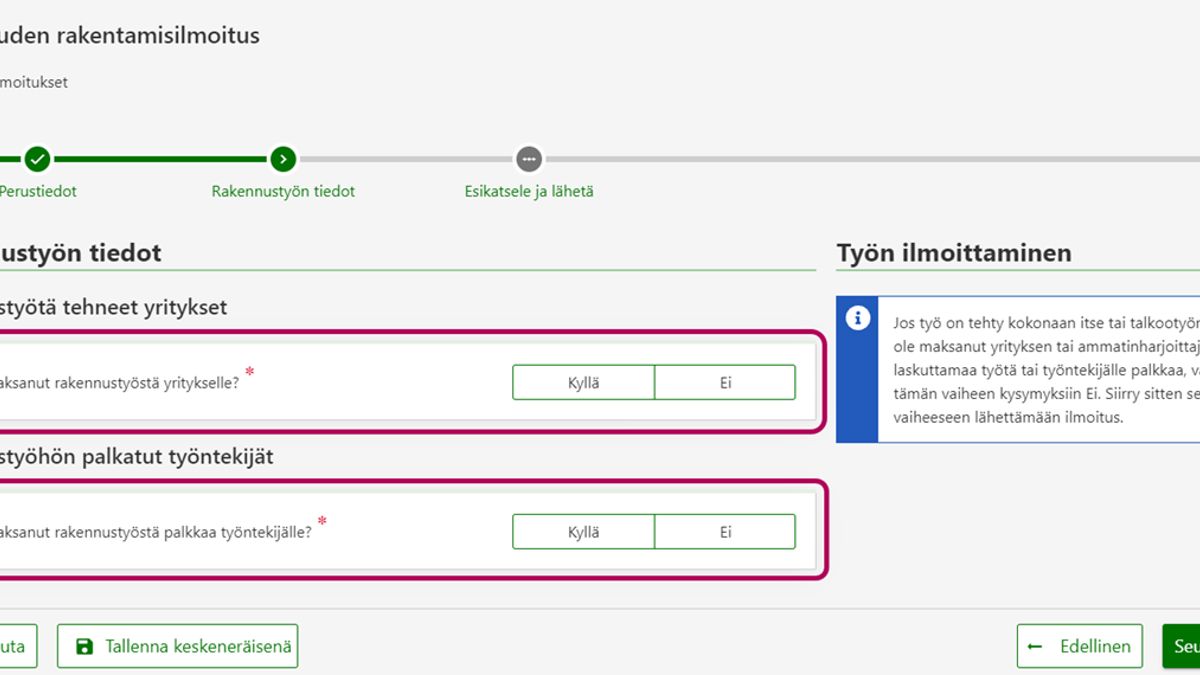Jump to the Esikatsele ja lähetä step
This screenshot has height=675, width=1200.
click(x=529, y=191)
